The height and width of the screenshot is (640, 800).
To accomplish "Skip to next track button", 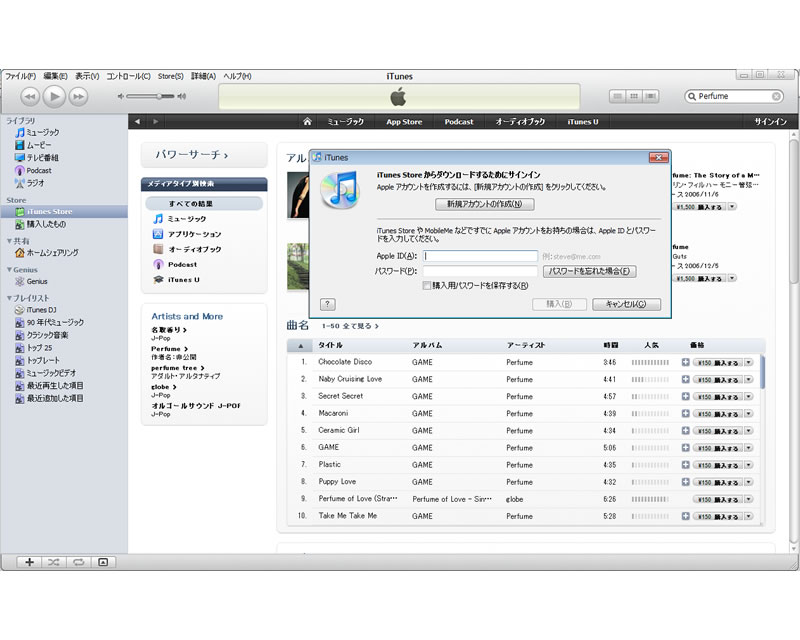I will tap(78, 96).
